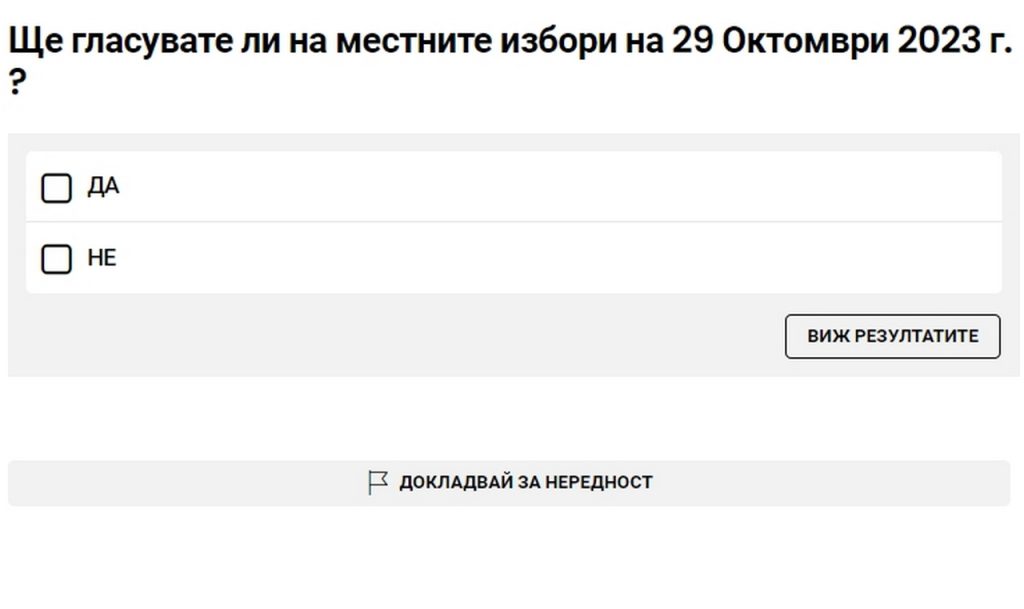Viewport: 1024px width, 609px height.
Task: Click empty space in the ДА option row
Action: tap(550, 187)
